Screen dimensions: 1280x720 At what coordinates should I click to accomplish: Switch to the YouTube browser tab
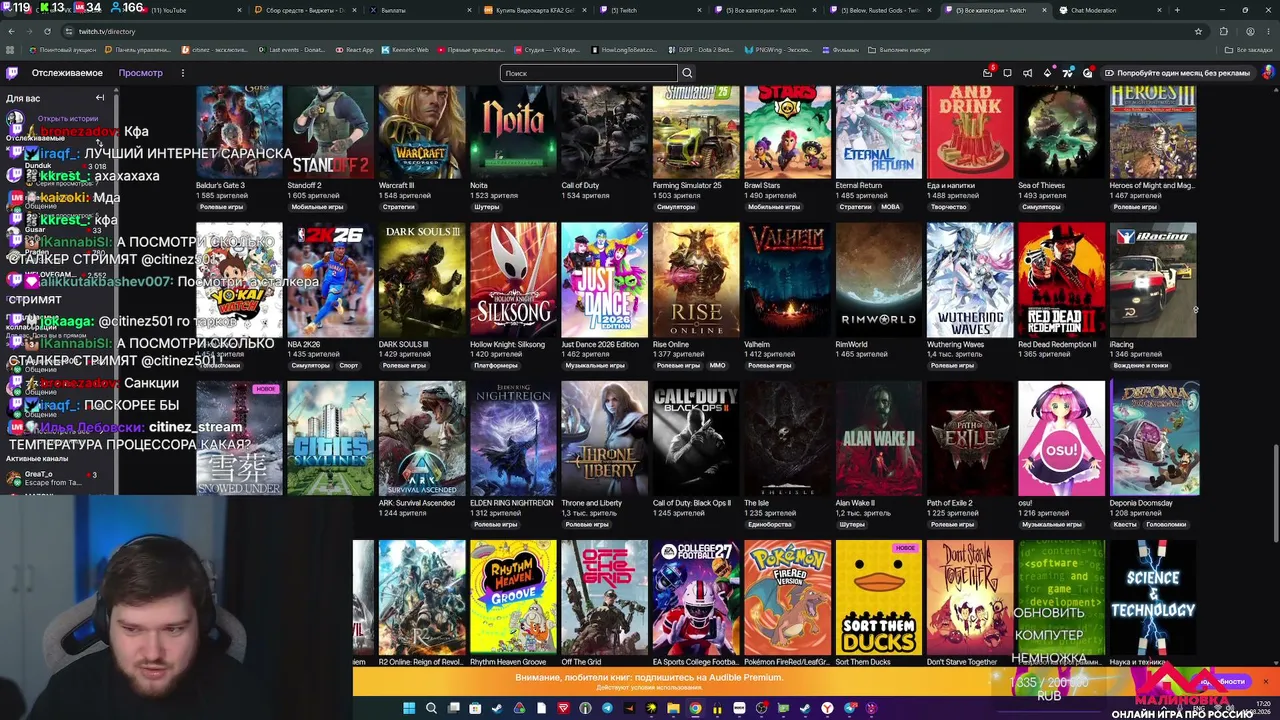(192, 10)
